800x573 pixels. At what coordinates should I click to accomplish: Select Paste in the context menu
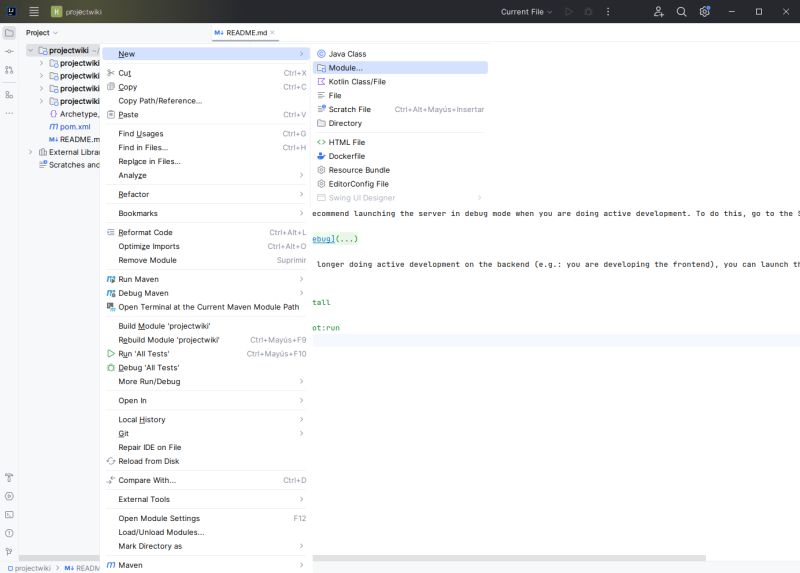[x=206, y=115]
